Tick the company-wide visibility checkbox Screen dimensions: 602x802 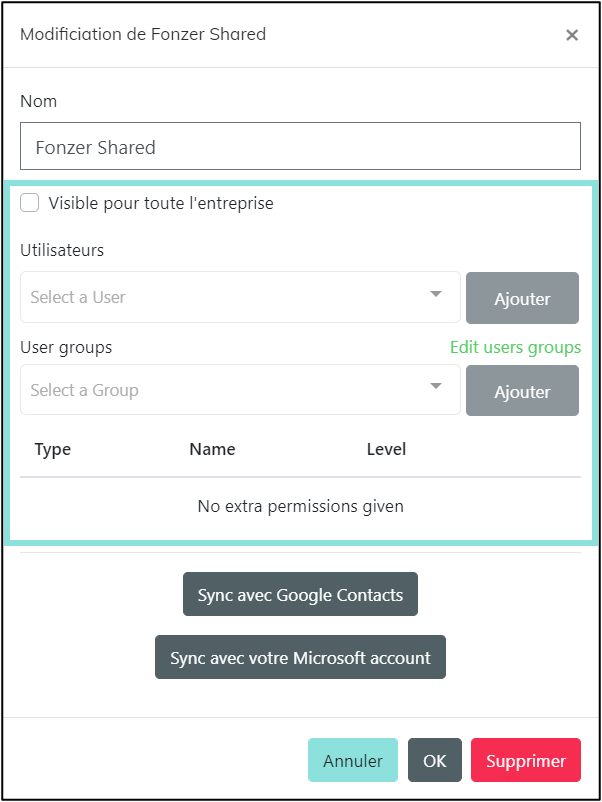coord(31,203)
